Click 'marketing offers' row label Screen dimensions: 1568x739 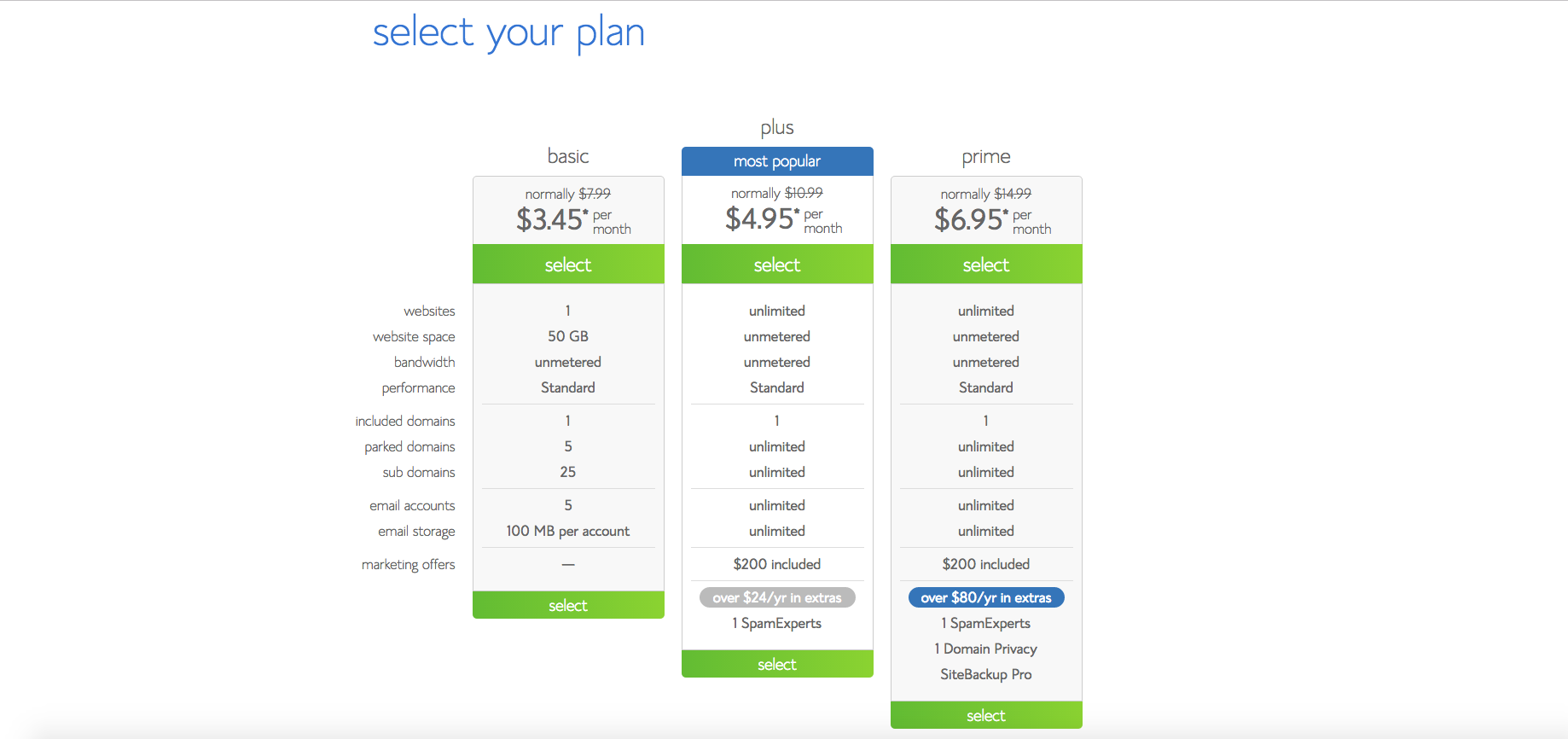coord(408,564)
